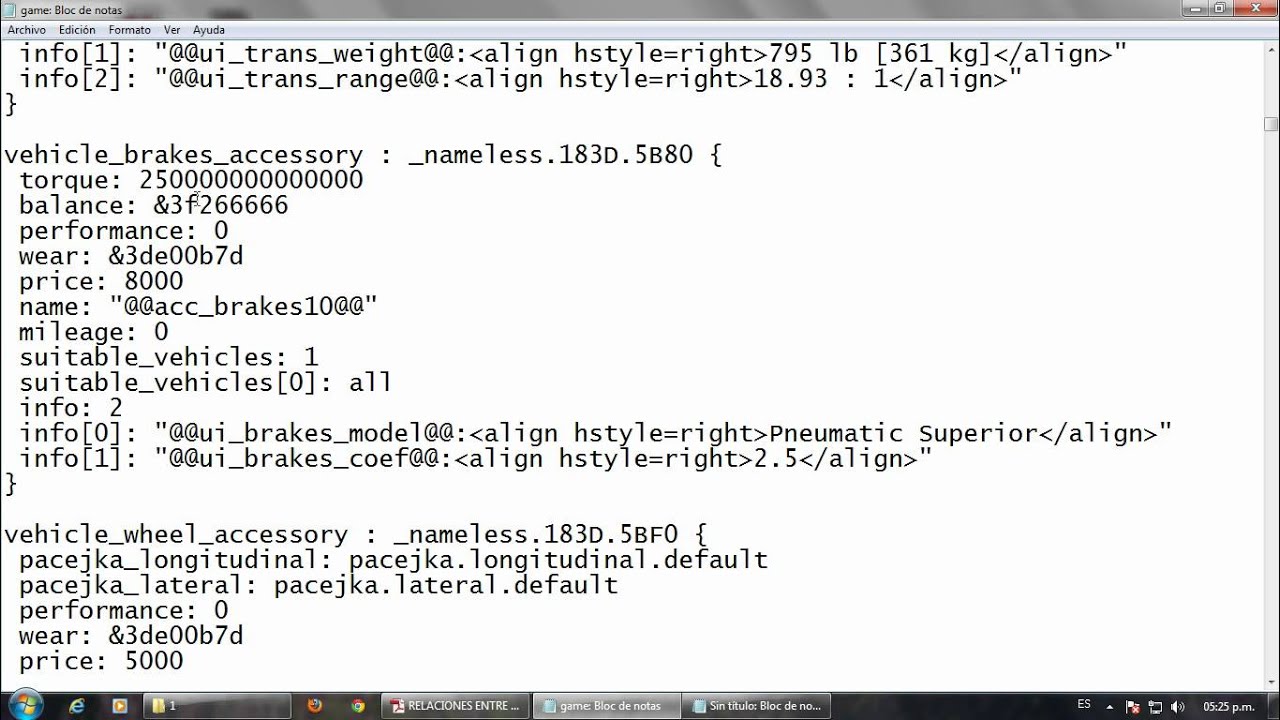Click 'pacejka.lateral.default' text
This screenshot has width=1280, height=720.
point(446,585)
